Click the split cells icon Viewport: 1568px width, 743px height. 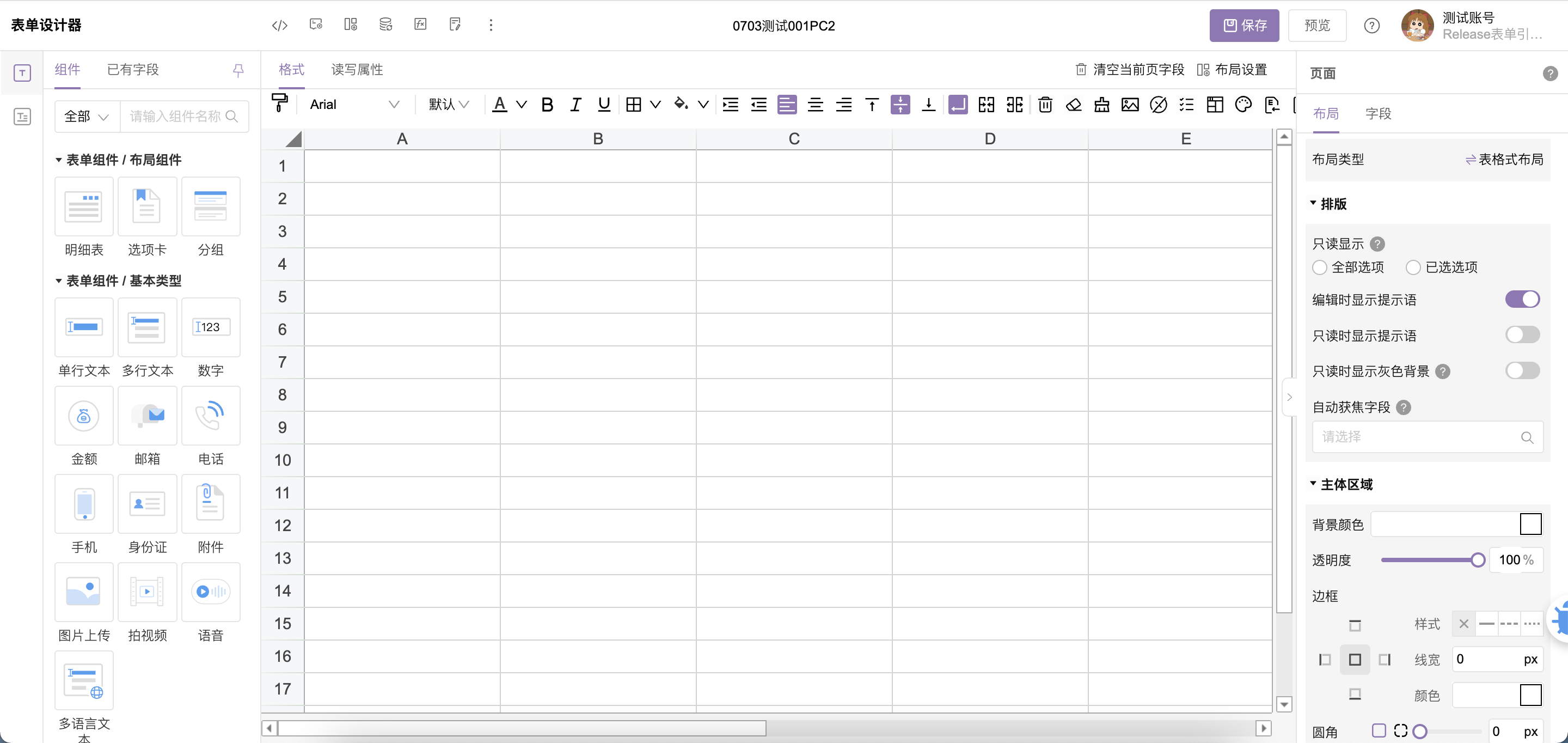click(1015, 105)
